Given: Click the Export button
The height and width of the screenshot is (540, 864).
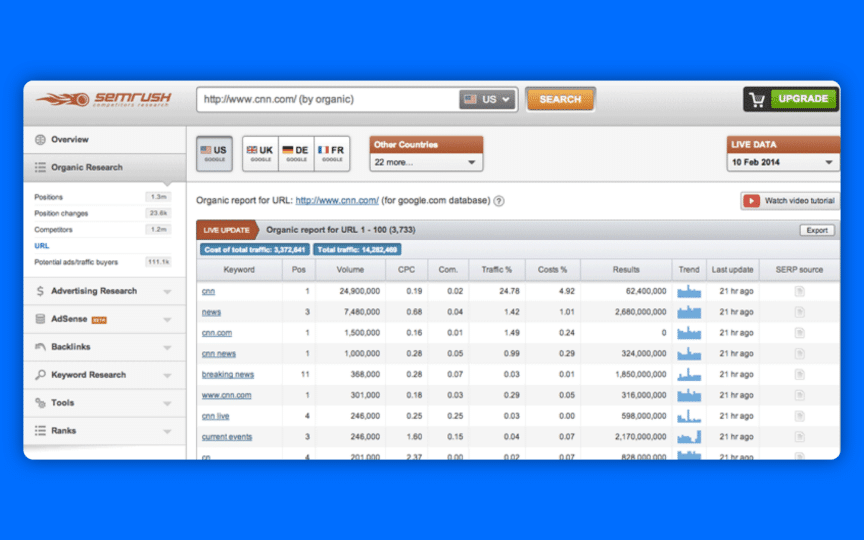Looking at the screenshot, I should 817,230.
